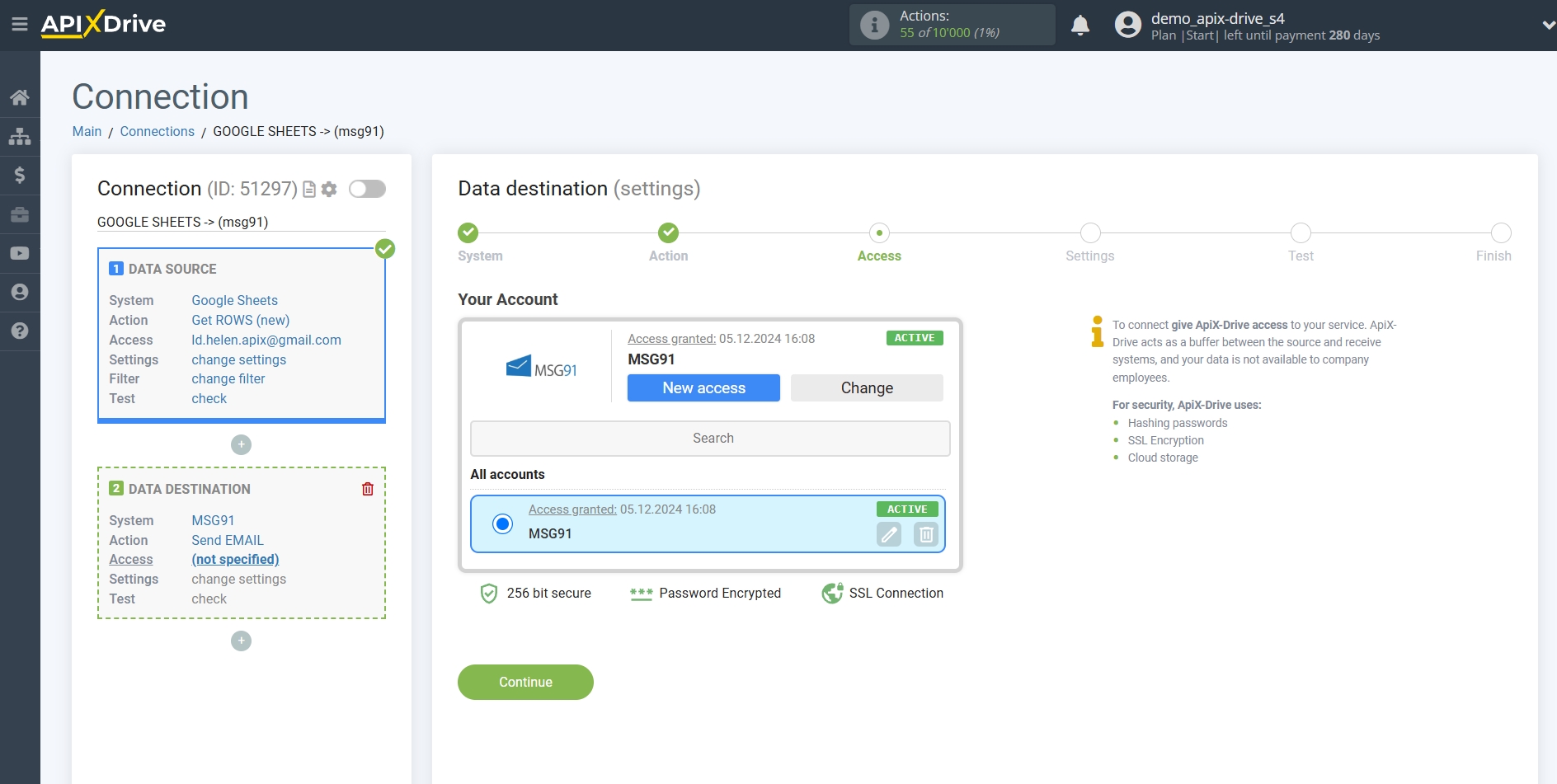1557x784 pixels.
Task: Open the Home sidebar icon
Action: (x=20, y=97)
